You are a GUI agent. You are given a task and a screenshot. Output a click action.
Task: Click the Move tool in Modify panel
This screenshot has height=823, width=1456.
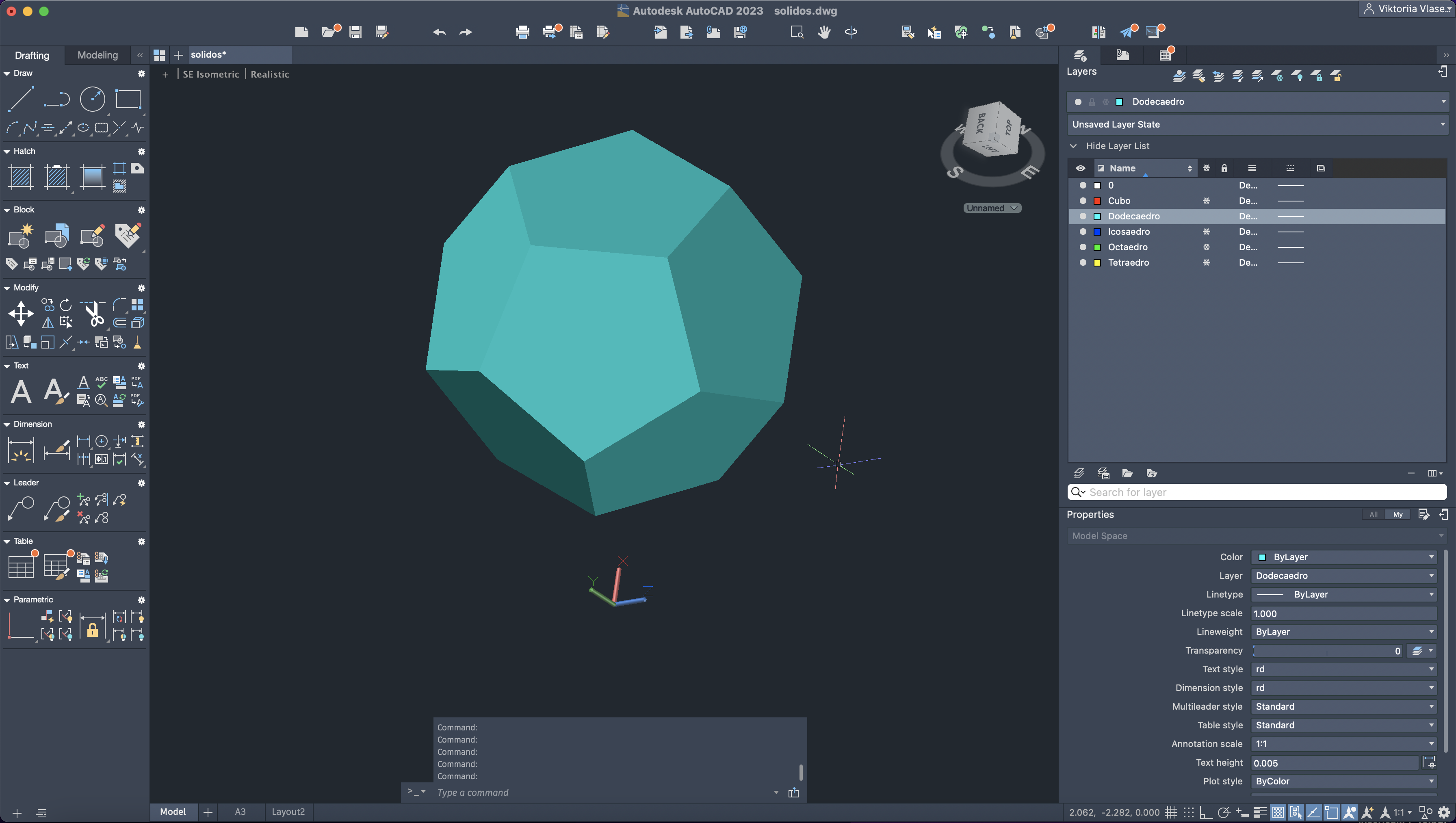tap(21, 314)
